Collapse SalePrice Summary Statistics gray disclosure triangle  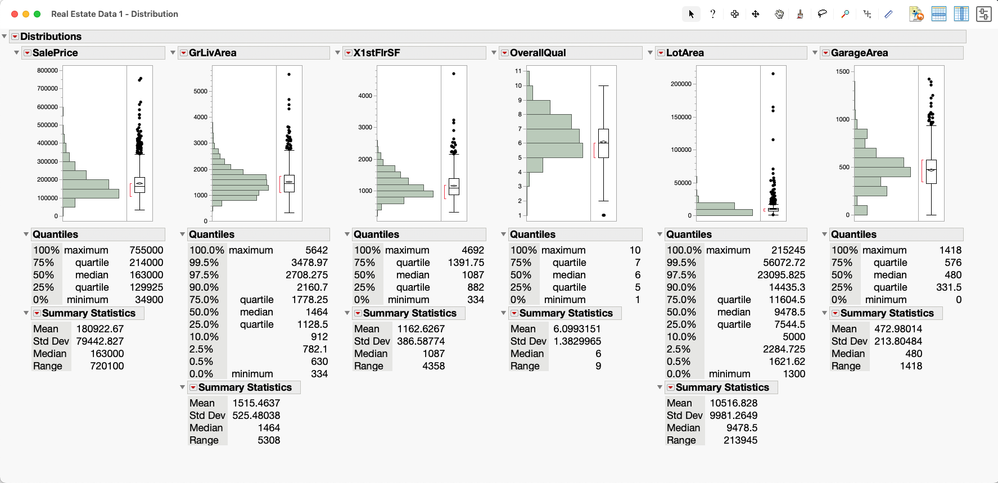[x=26, y=313]
